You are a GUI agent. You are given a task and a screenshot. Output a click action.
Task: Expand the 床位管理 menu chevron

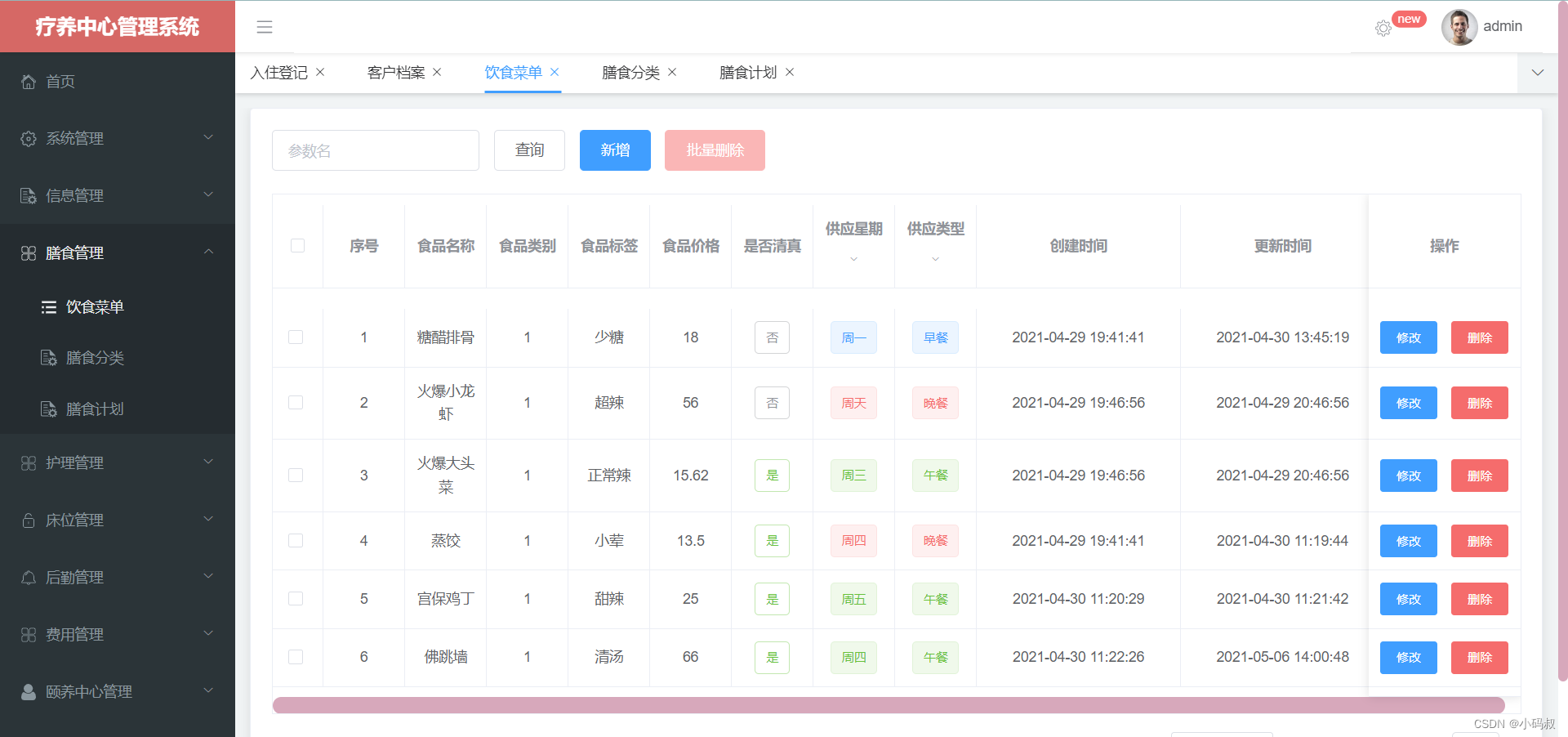click(208, 519)
